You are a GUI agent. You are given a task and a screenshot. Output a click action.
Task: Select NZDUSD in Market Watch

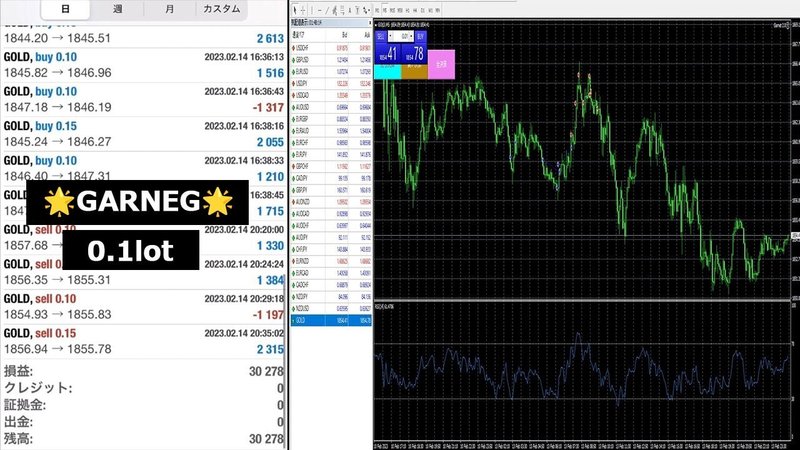point(331,308)
